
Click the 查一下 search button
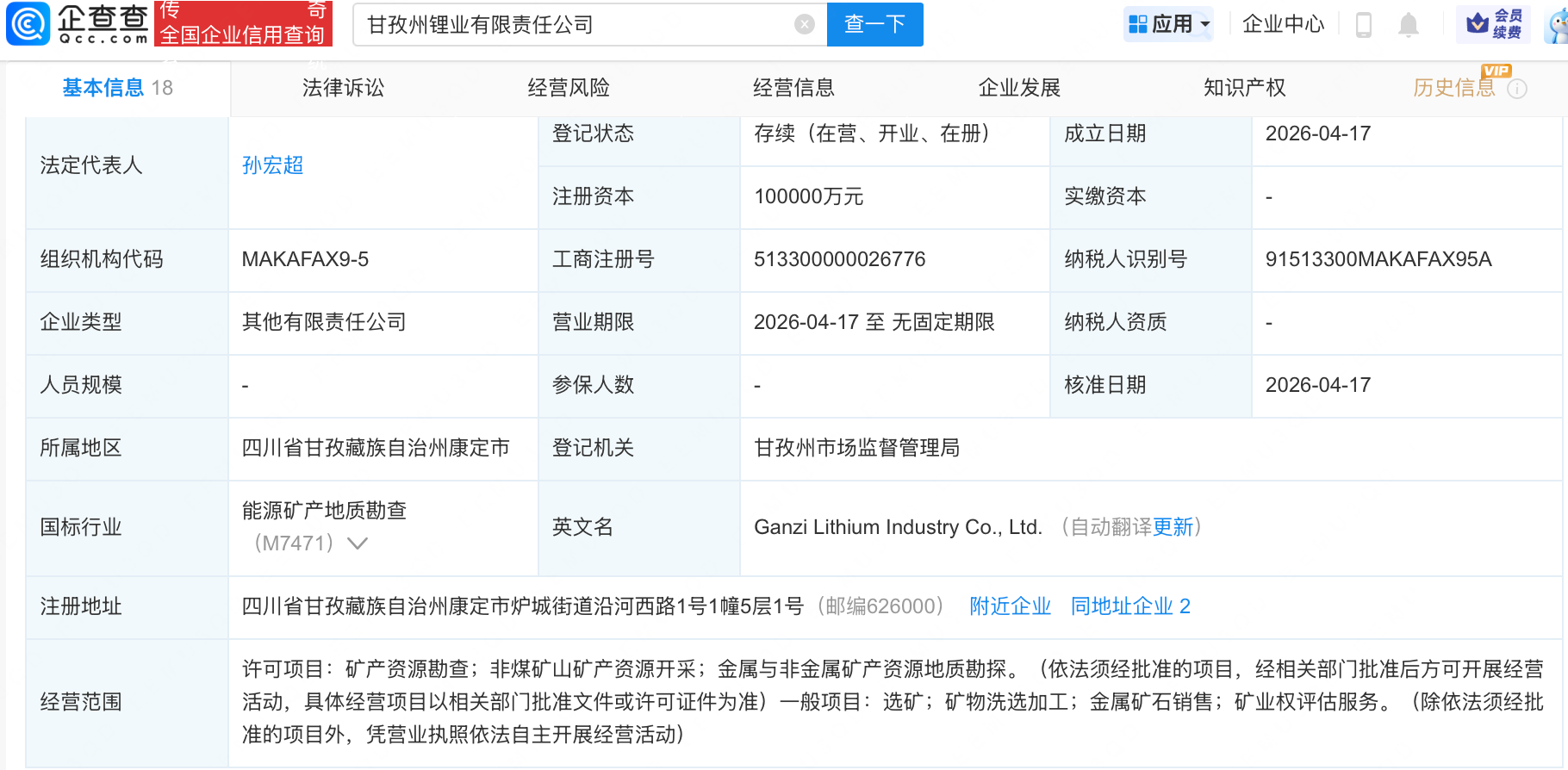pyautogui.click(x=874, y=24)
